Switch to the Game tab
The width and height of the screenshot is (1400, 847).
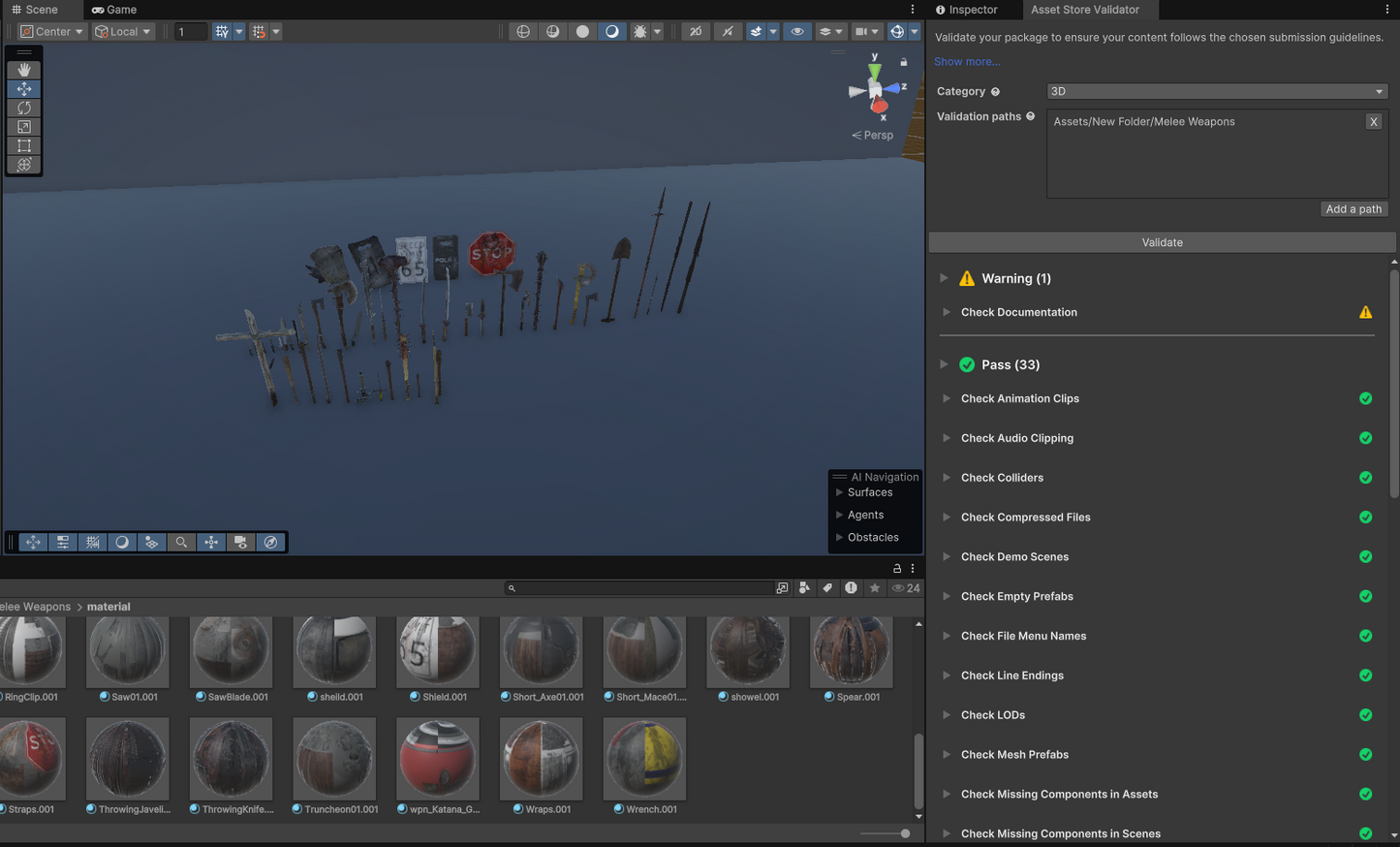click(x=114, y=10)
